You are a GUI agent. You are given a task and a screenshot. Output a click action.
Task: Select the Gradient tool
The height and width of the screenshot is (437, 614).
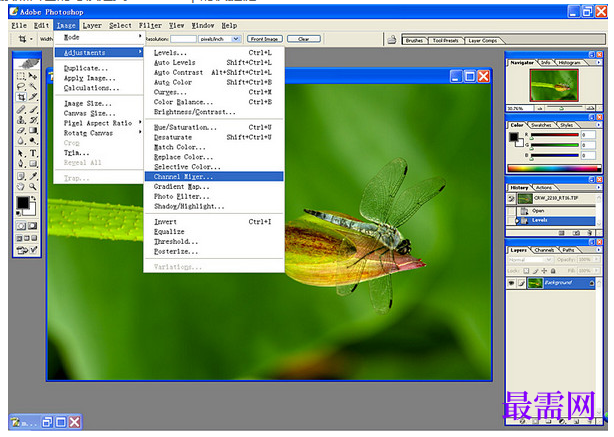pos(33,130)
